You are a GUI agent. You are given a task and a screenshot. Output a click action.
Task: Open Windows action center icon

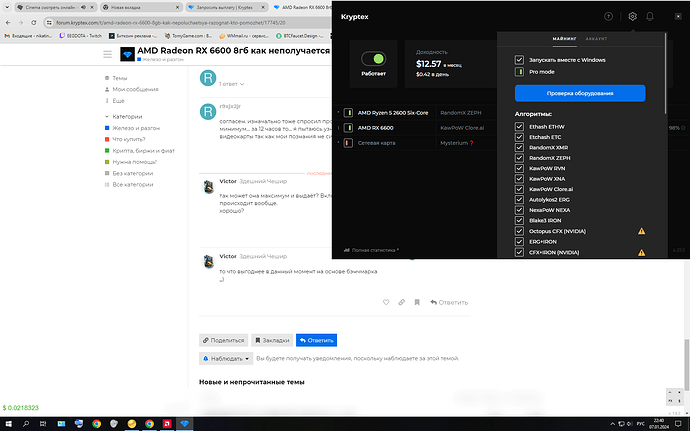click(678, 424)
